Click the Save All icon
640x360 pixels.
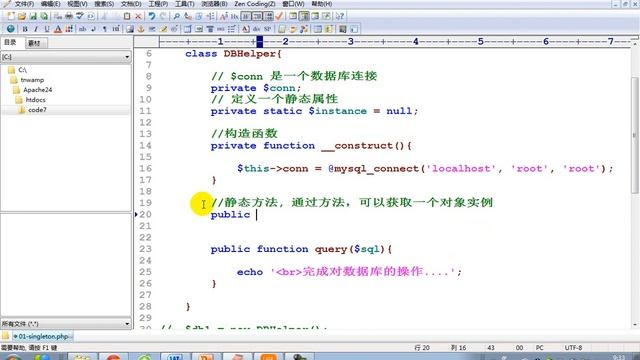pos(44,16)
